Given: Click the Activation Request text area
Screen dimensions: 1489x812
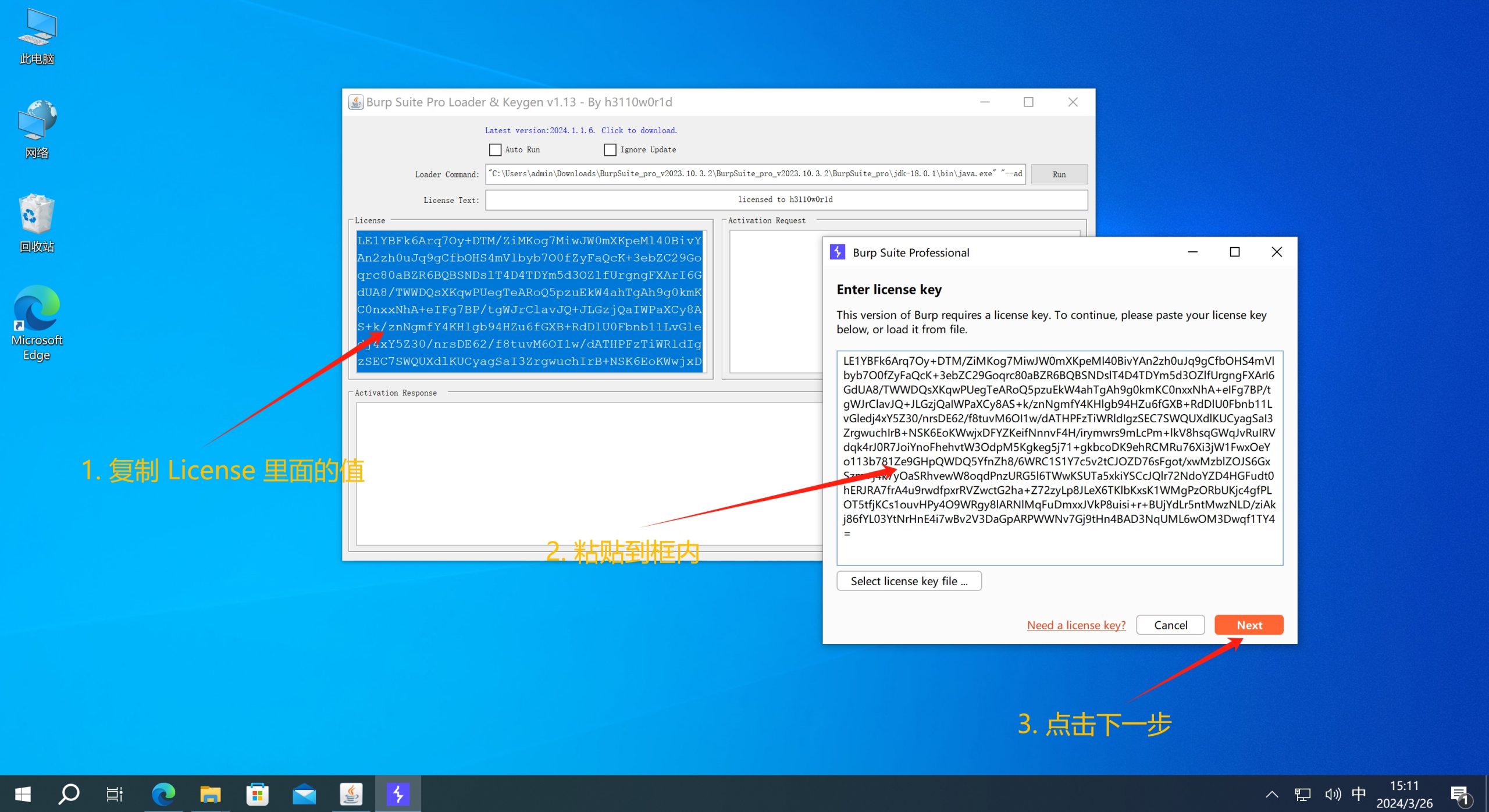Looking at the screenshot, I should tap(776, 301).
